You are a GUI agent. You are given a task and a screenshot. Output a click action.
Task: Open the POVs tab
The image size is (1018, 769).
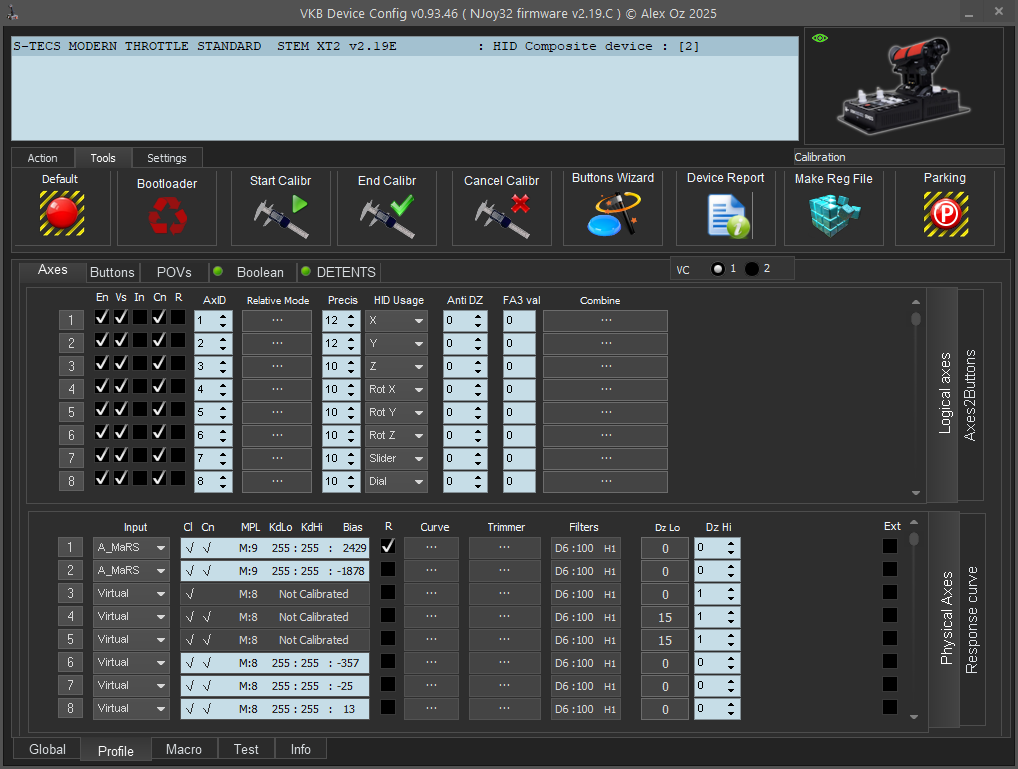(174, 272)
